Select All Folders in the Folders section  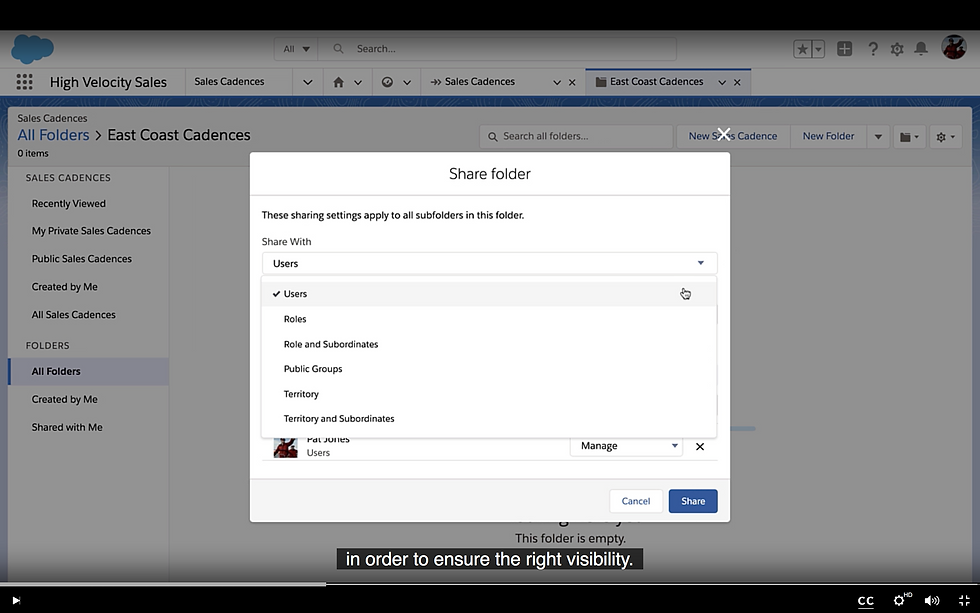[89, 371]
